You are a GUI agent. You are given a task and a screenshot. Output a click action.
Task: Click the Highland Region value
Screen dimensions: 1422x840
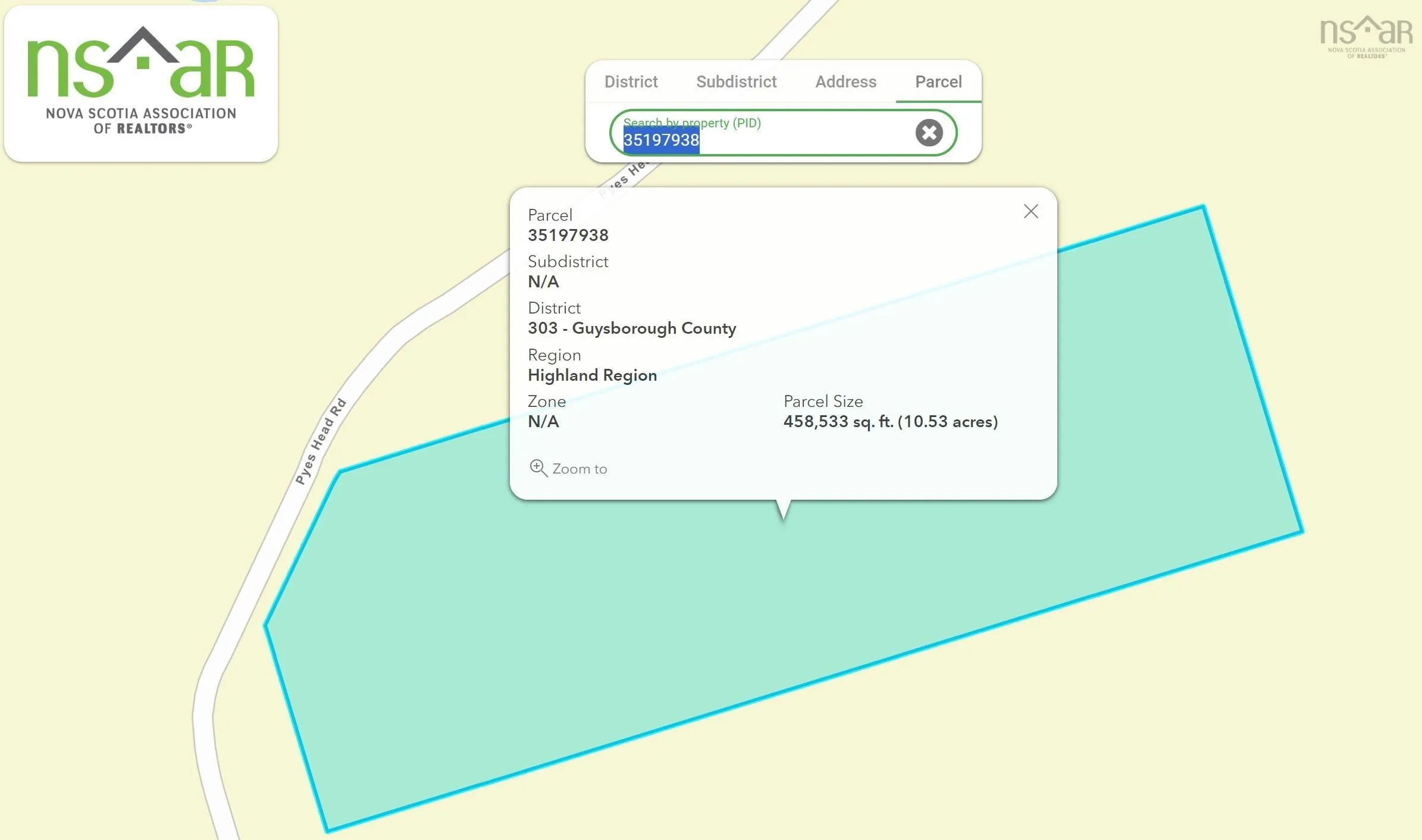(592, 375)
